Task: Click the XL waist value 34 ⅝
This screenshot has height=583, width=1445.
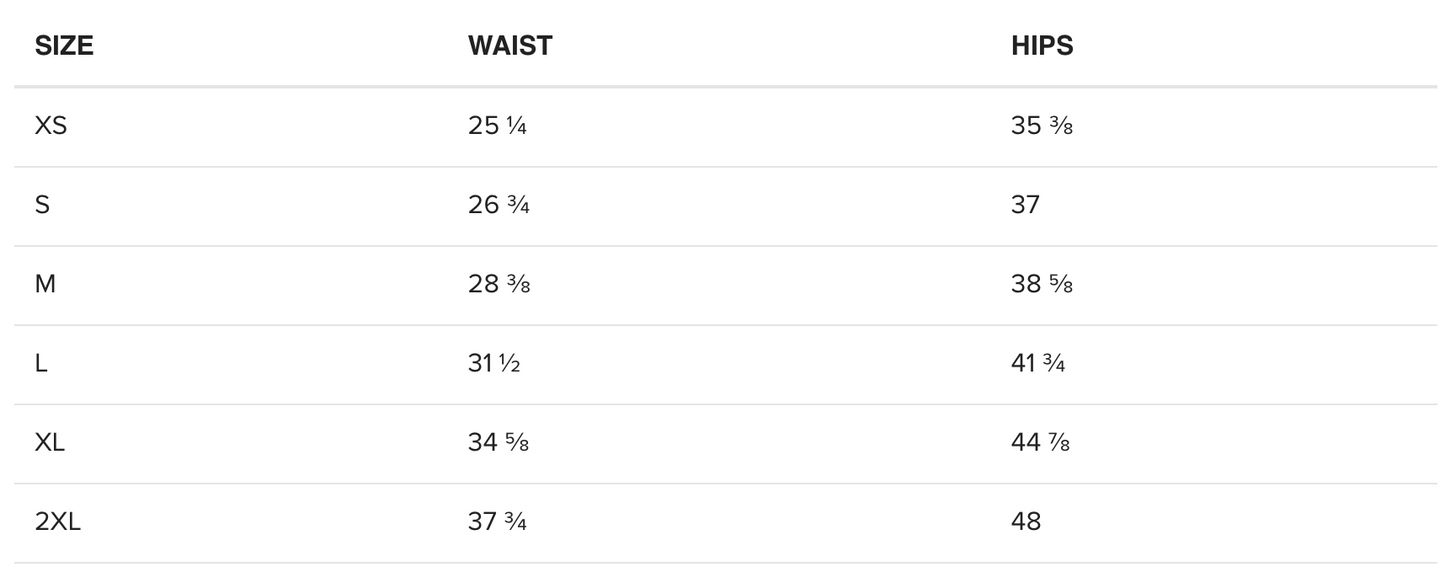Action: [498, 442]
